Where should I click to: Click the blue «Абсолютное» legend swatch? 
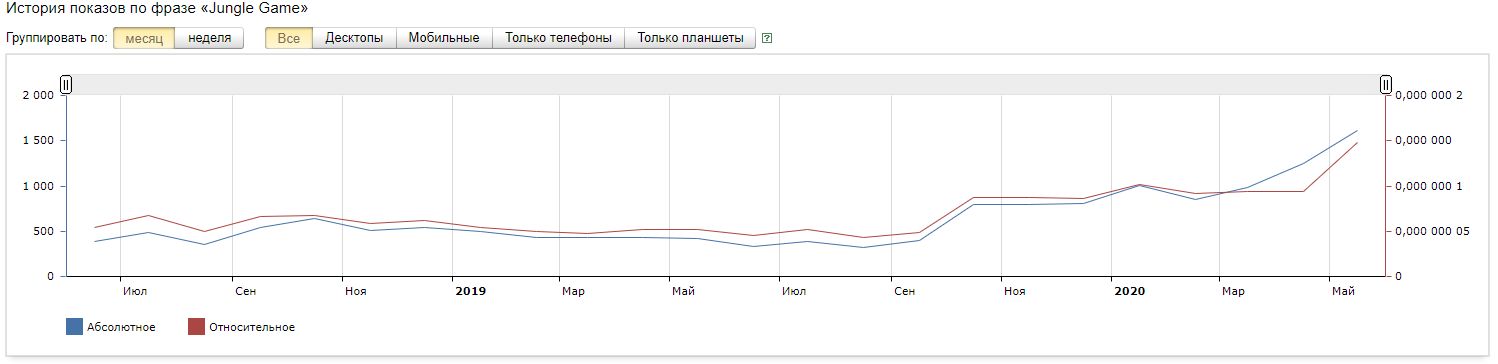[74, 327]
